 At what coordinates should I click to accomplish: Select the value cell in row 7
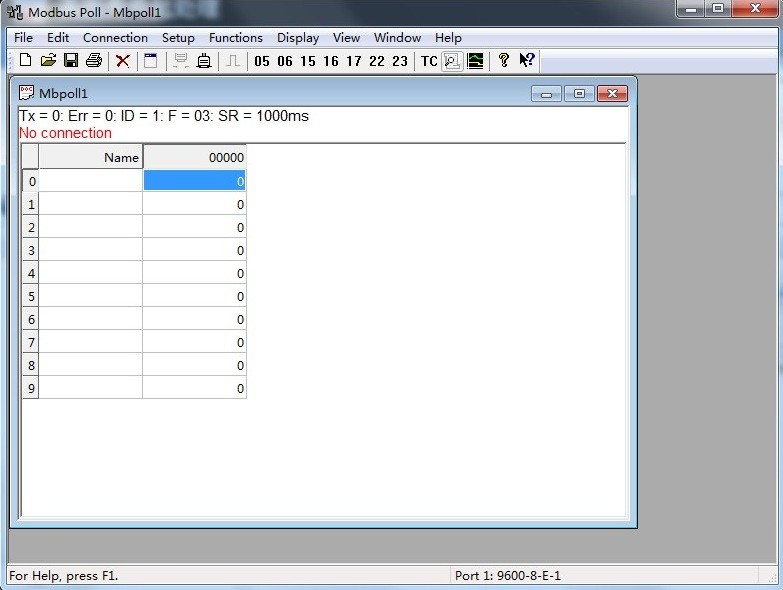click(x=194, y=342)
